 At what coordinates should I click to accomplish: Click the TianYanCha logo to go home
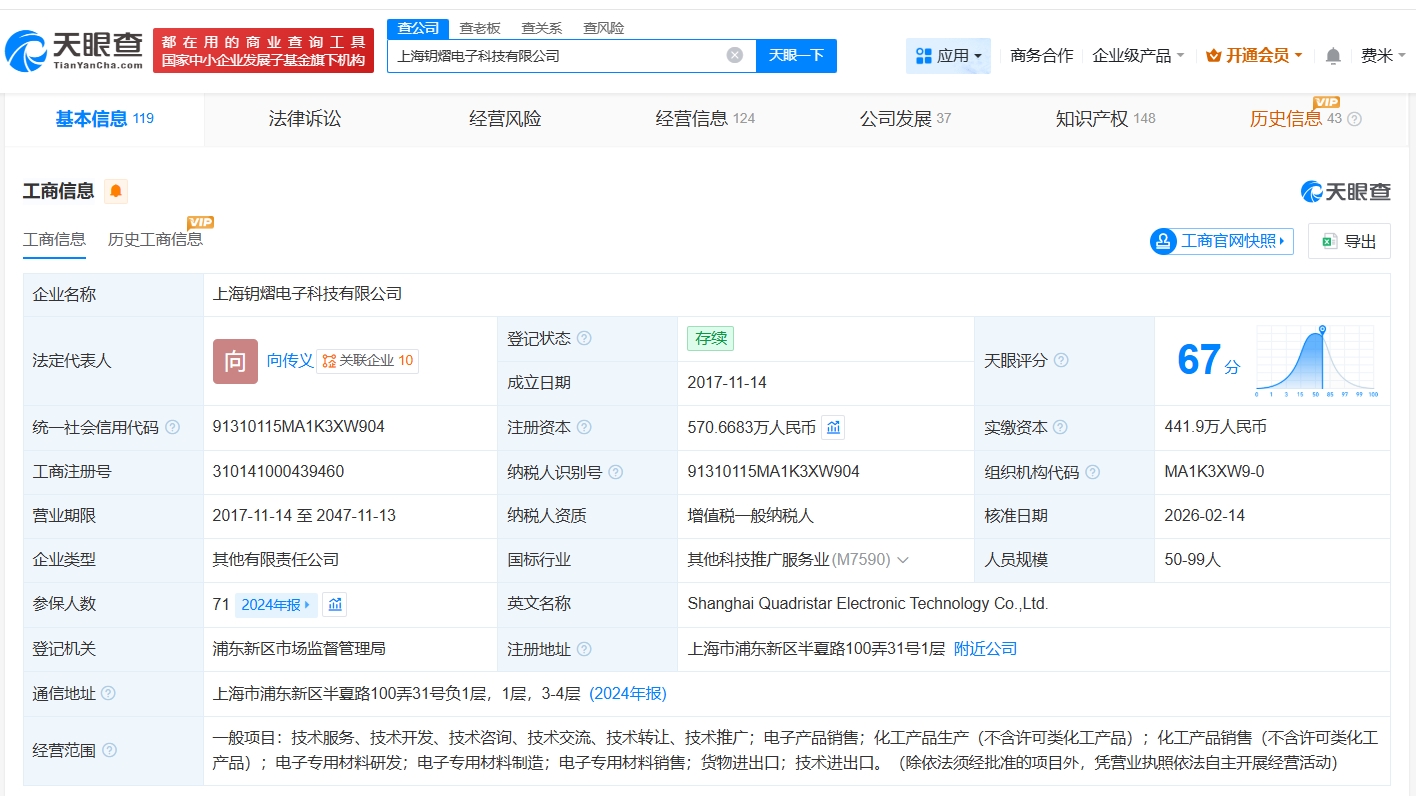point(74,50)
